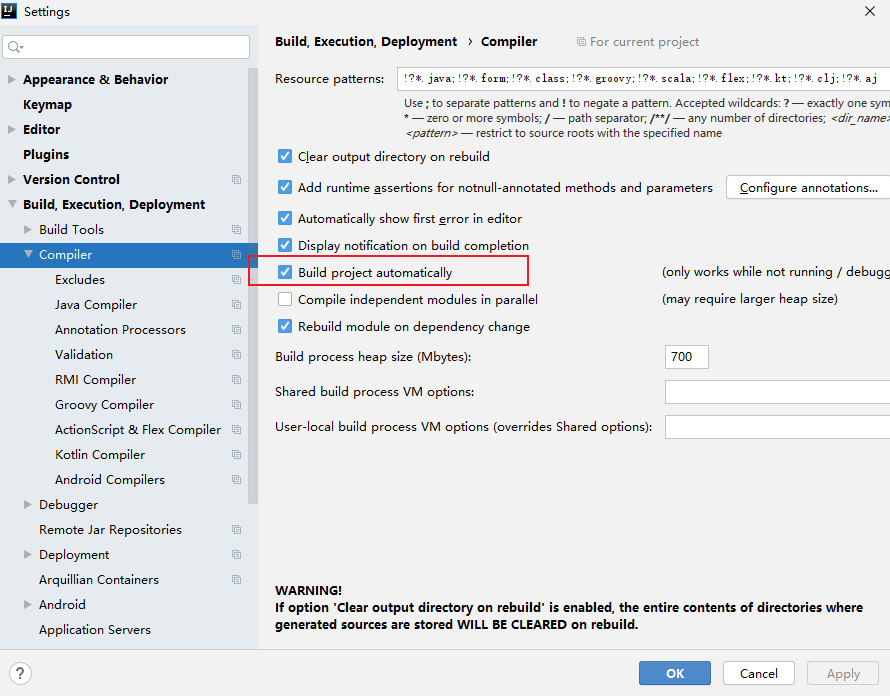Click project-level icon beside Remote Jar Repositories

[236, 530]
